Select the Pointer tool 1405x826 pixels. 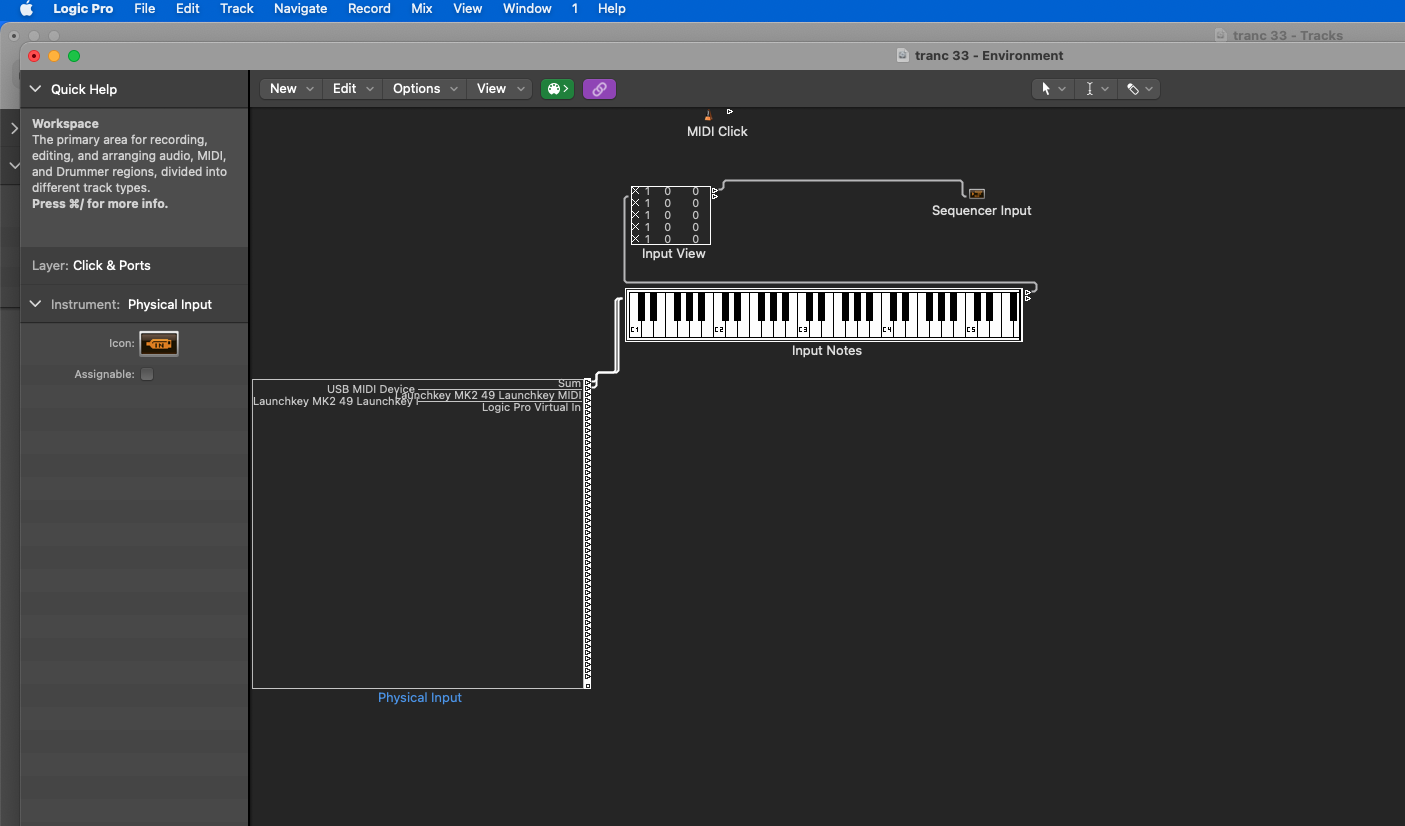click(1048, 88)
